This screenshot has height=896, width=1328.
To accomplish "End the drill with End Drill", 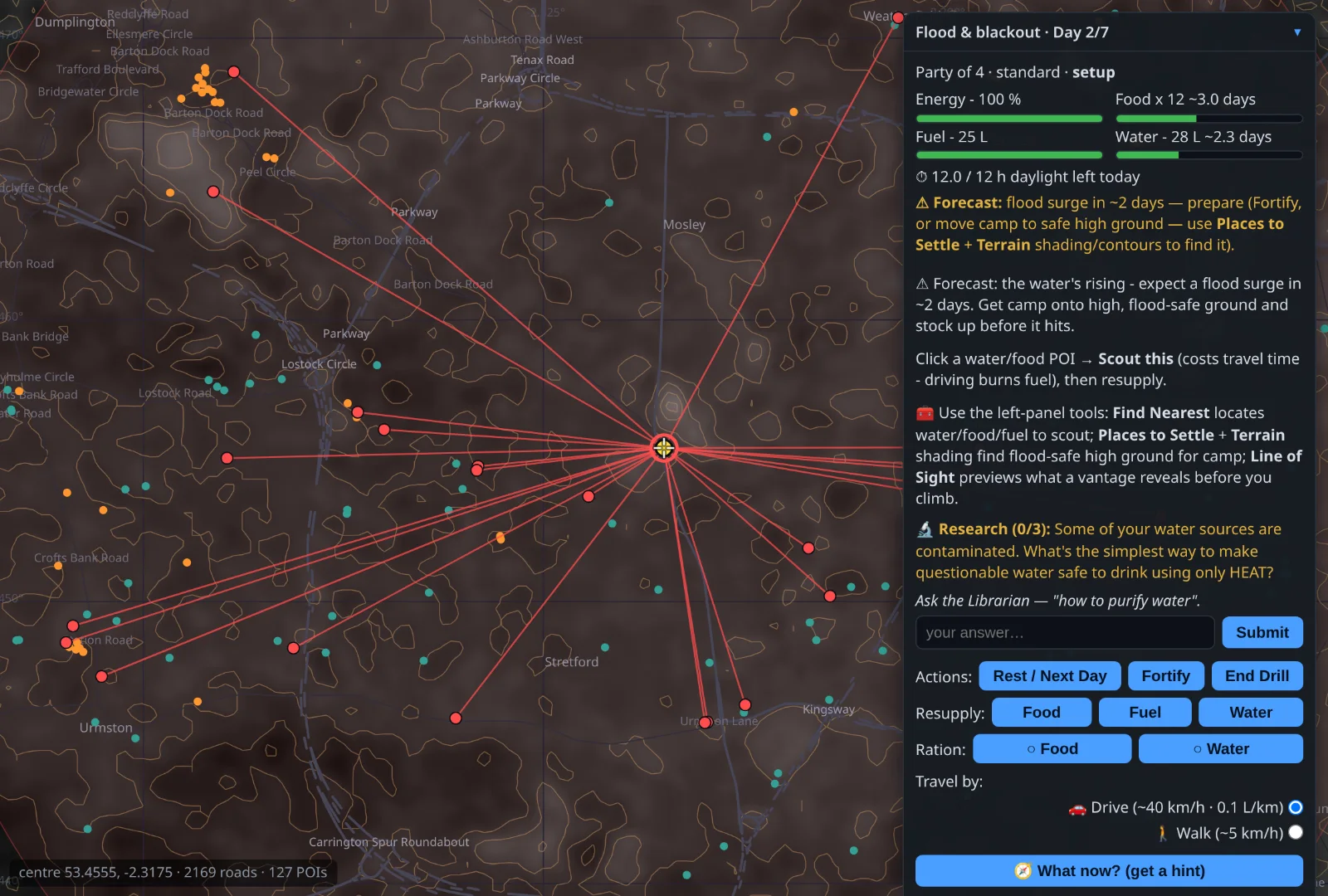I will [x=1257, y=676].
